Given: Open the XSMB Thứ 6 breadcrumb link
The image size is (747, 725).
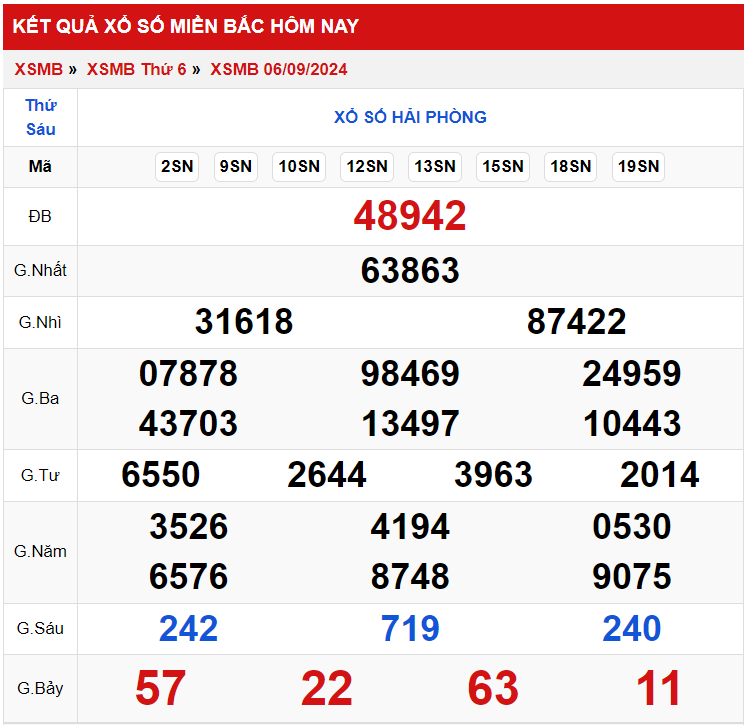Looking at the screenshot, I should [x=136, y=69].
